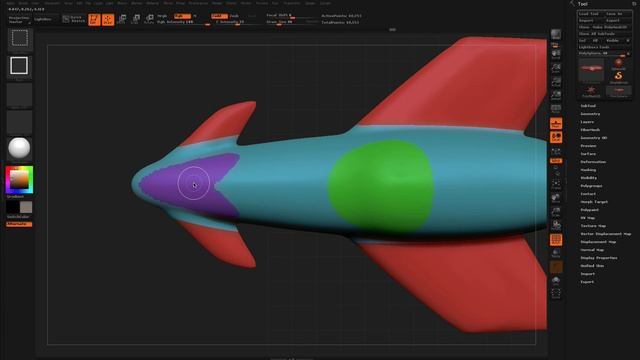Viewport: 640px width, 360px height.
Task: Click the Save As button in Tool palette
Action: coord(614,14)
